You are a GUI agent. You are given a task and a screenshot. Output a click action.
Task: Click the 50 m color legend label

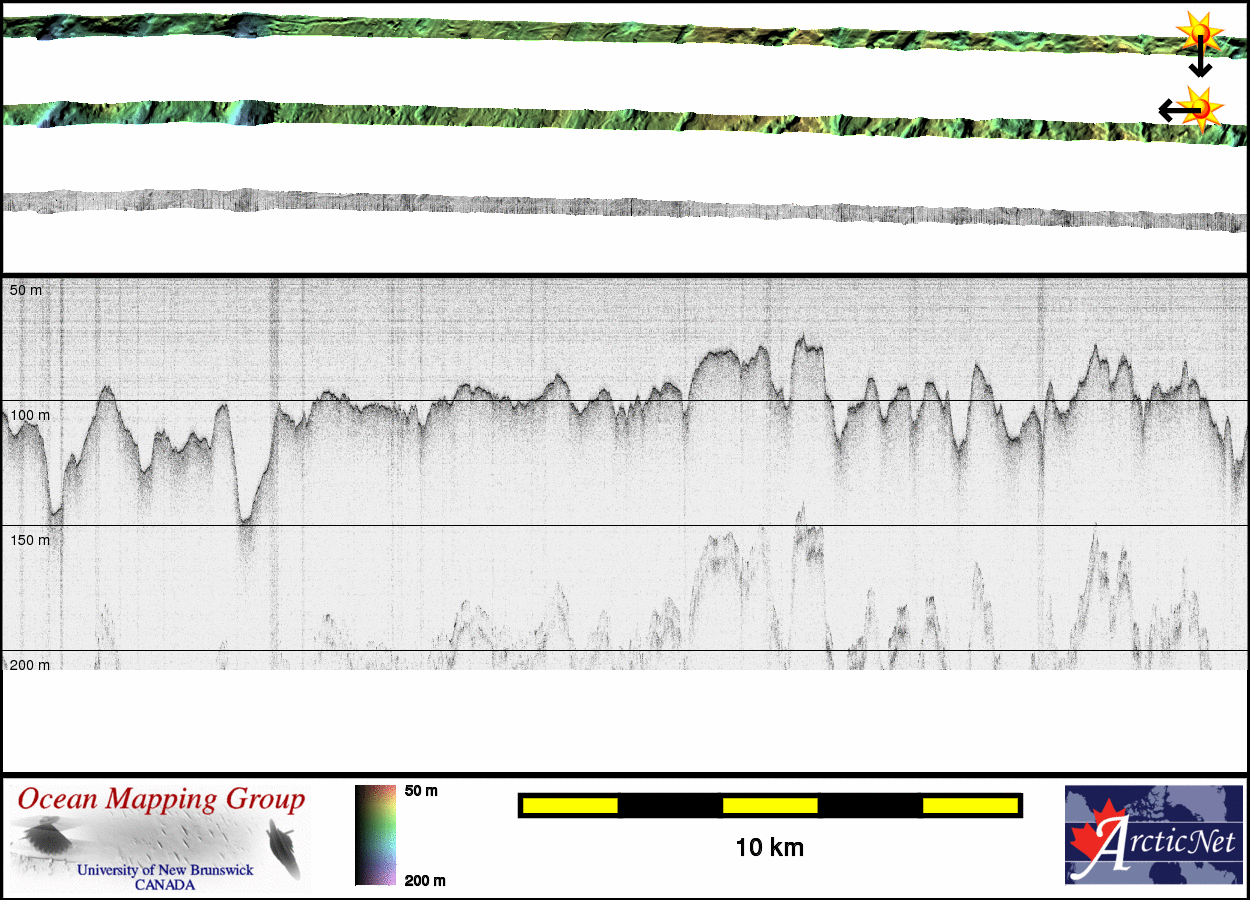pyautogui.click(x=421, y=791)
